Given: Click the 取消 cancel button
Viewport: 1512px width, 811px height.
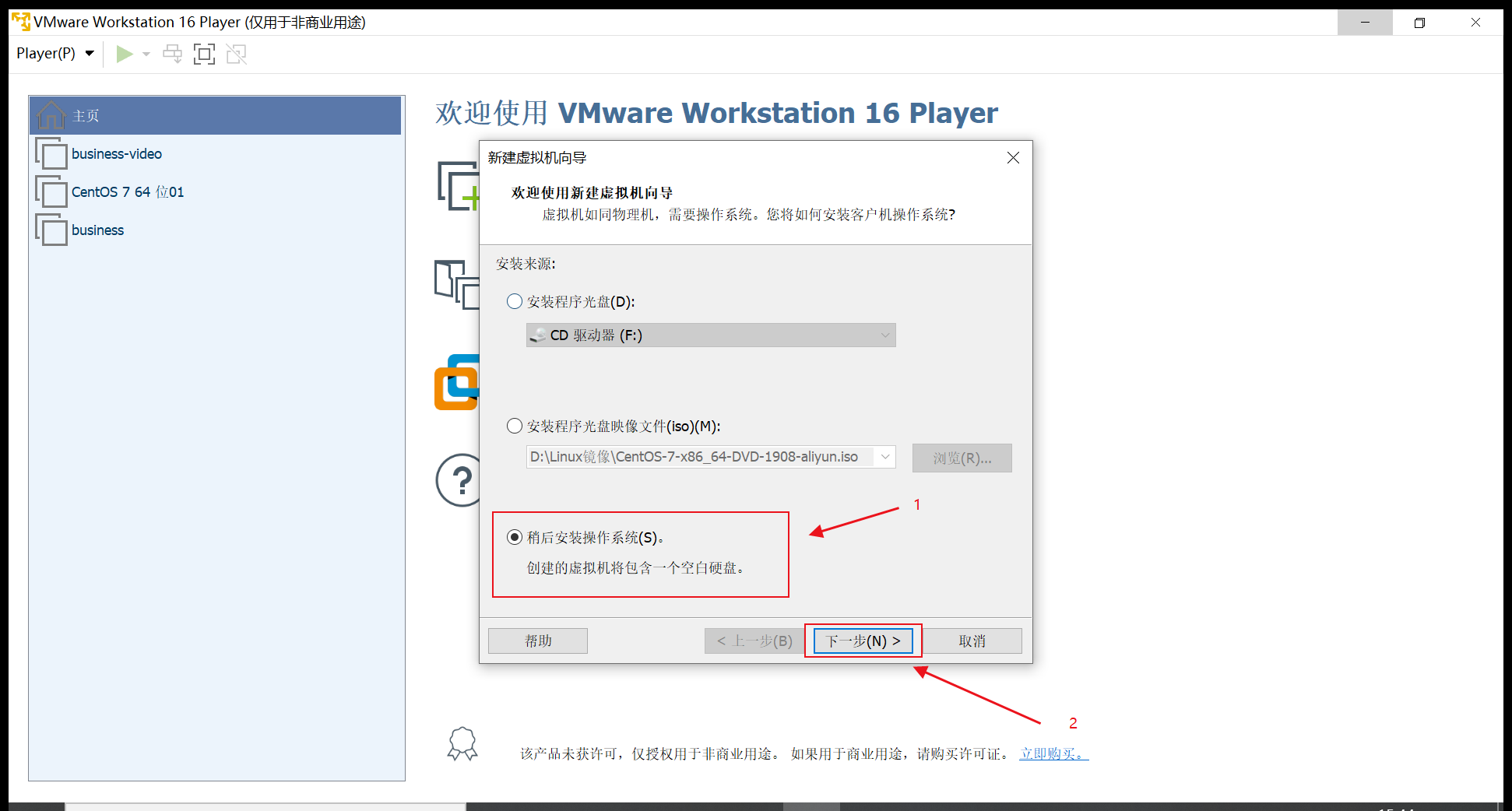Looking at the screenshot, I should (972, 641).
